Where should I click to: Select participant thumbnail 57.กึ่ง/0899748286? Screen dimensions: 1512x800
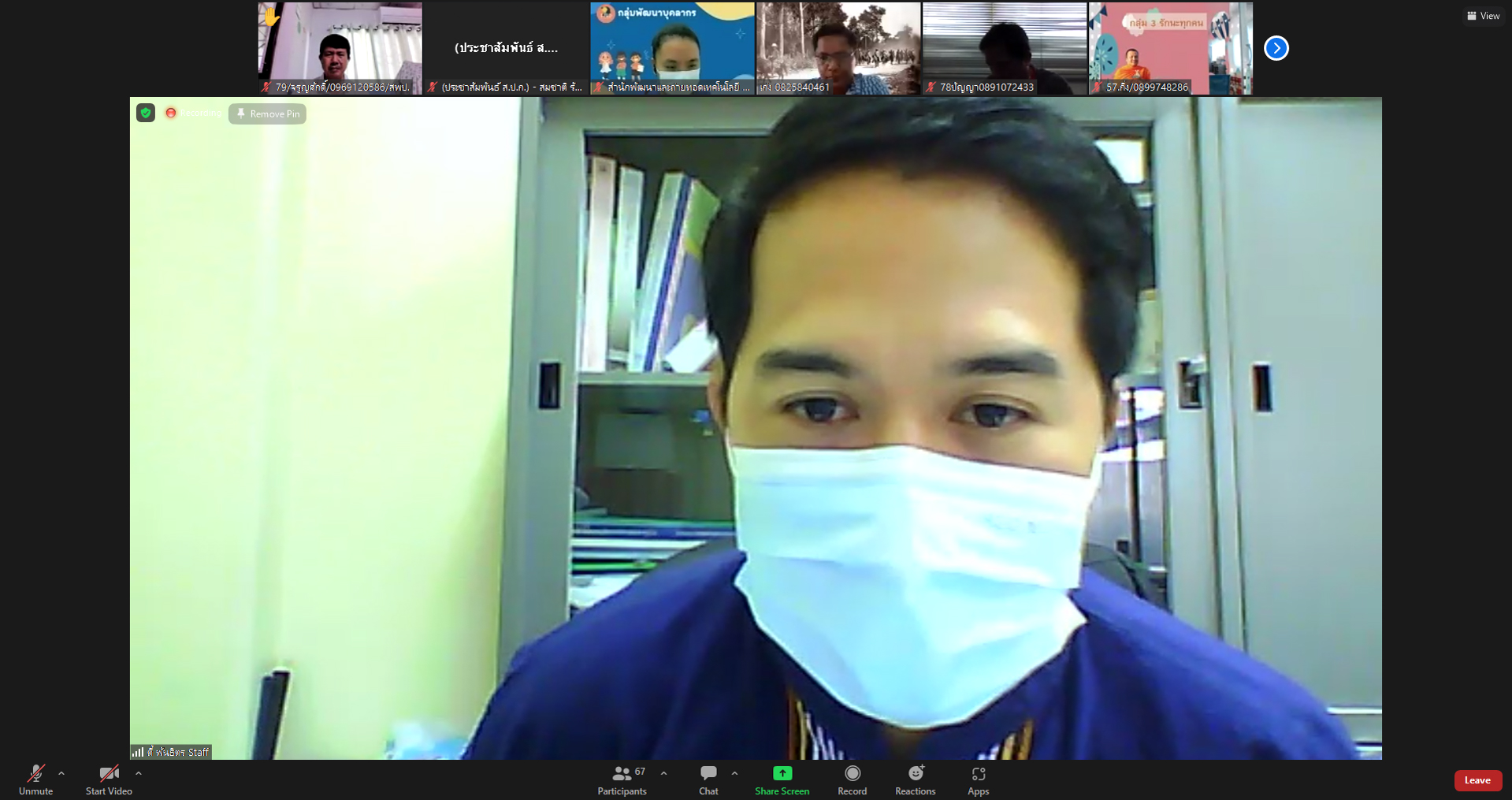[1171, 48]
